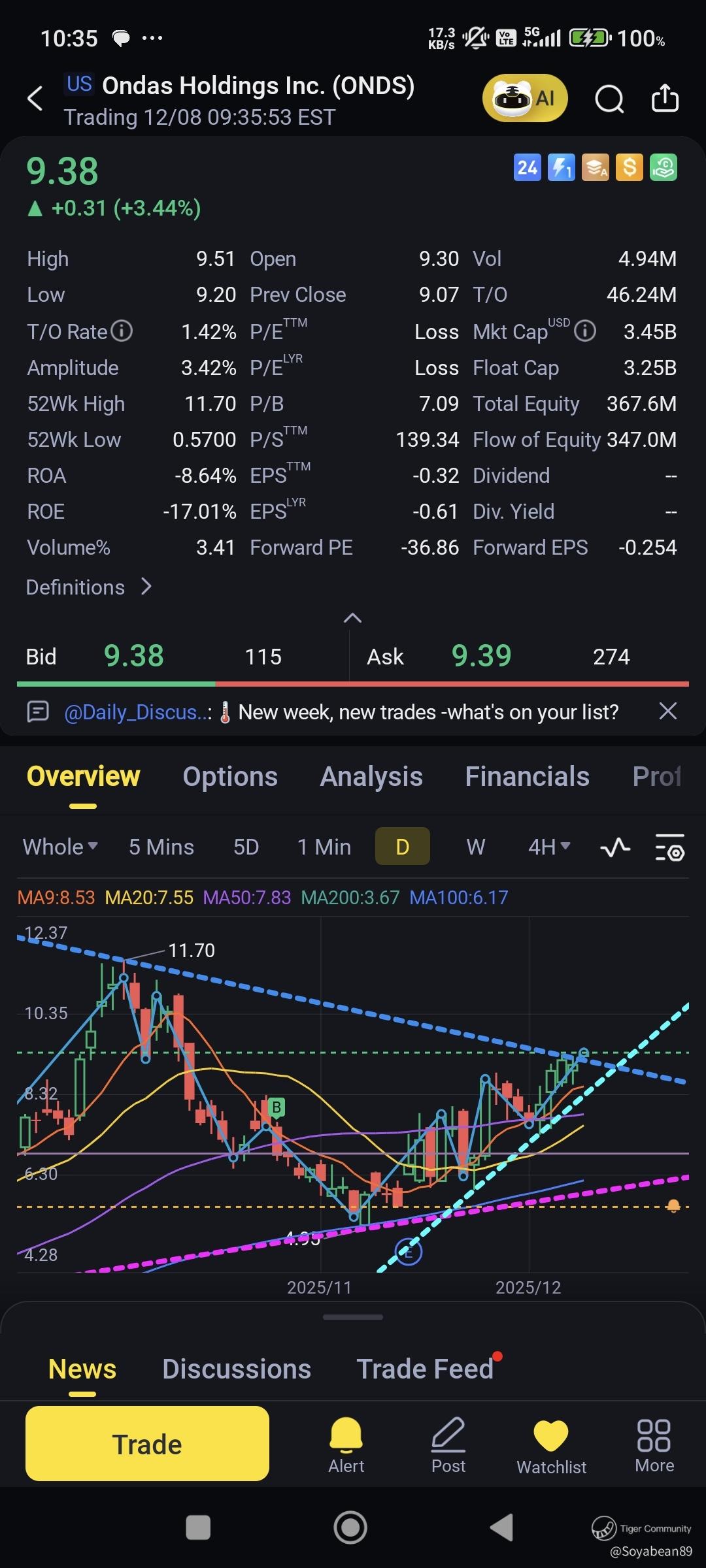Viewport: 706px width, 1568px height.
Task: Tap the MA200:3.67 indicator label
Action: (350, 898)
